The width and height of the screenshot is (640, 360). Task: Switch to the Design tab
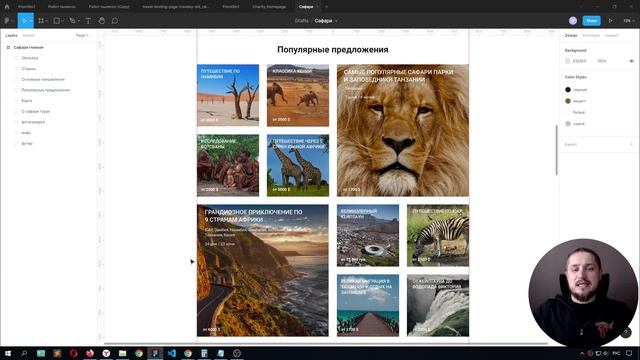[x=571, y=36]
